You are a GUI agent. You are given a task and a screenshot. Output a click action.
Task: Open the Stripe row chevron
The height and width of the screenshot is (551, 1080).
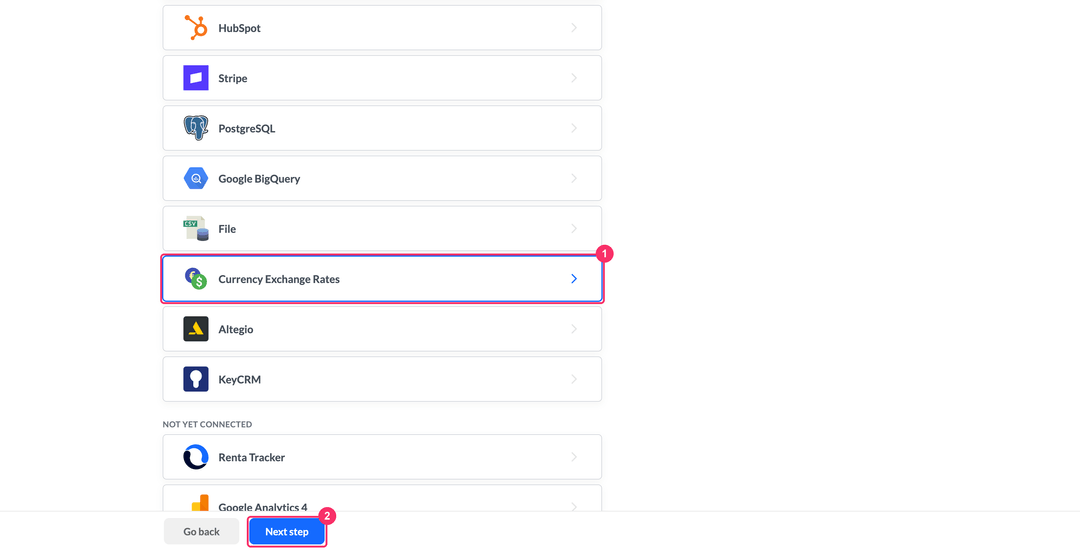[x=574, y=78]
